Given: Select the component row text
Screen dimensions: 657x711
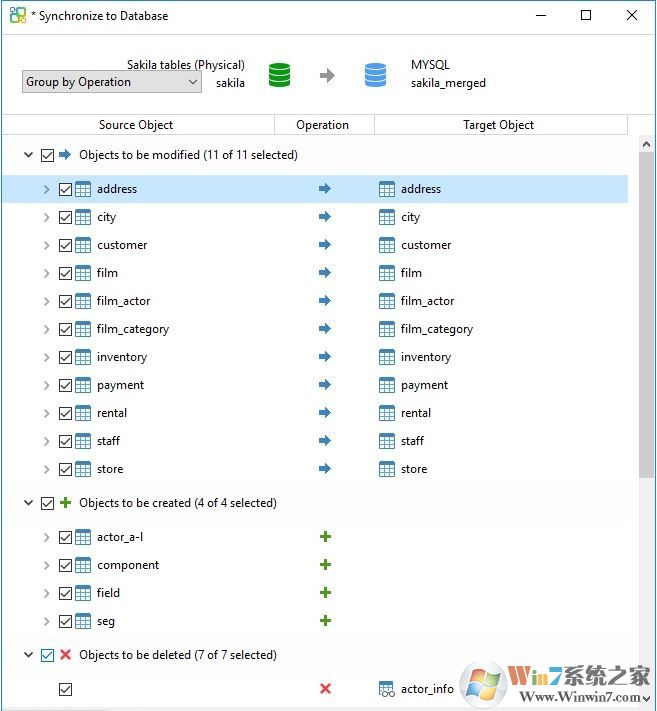Looking at the screenshot, I should point(128,565).
